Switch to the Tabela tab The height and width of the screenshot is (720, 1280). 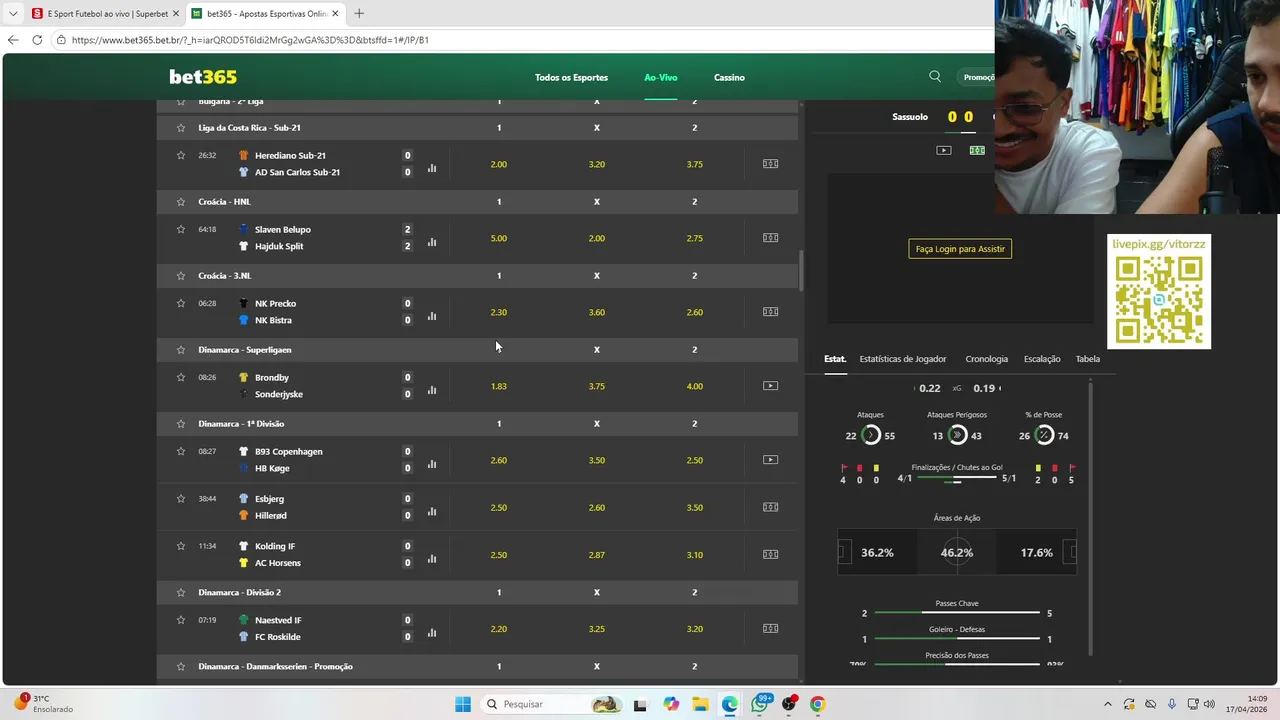(1088, 359)
